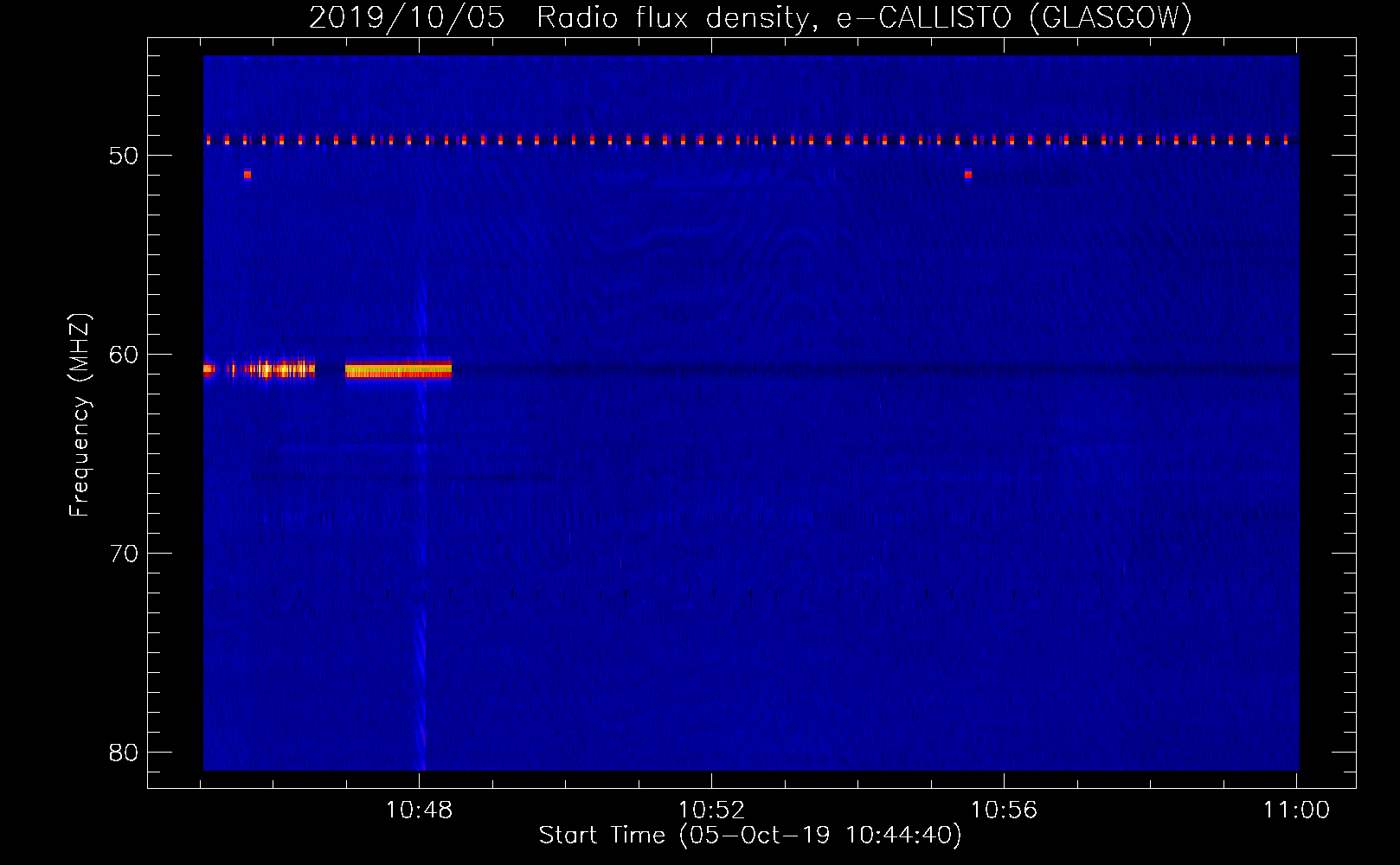Click the 'Start Time (05-Oct-19 10:44:40)' label

(x=750, y=836)
